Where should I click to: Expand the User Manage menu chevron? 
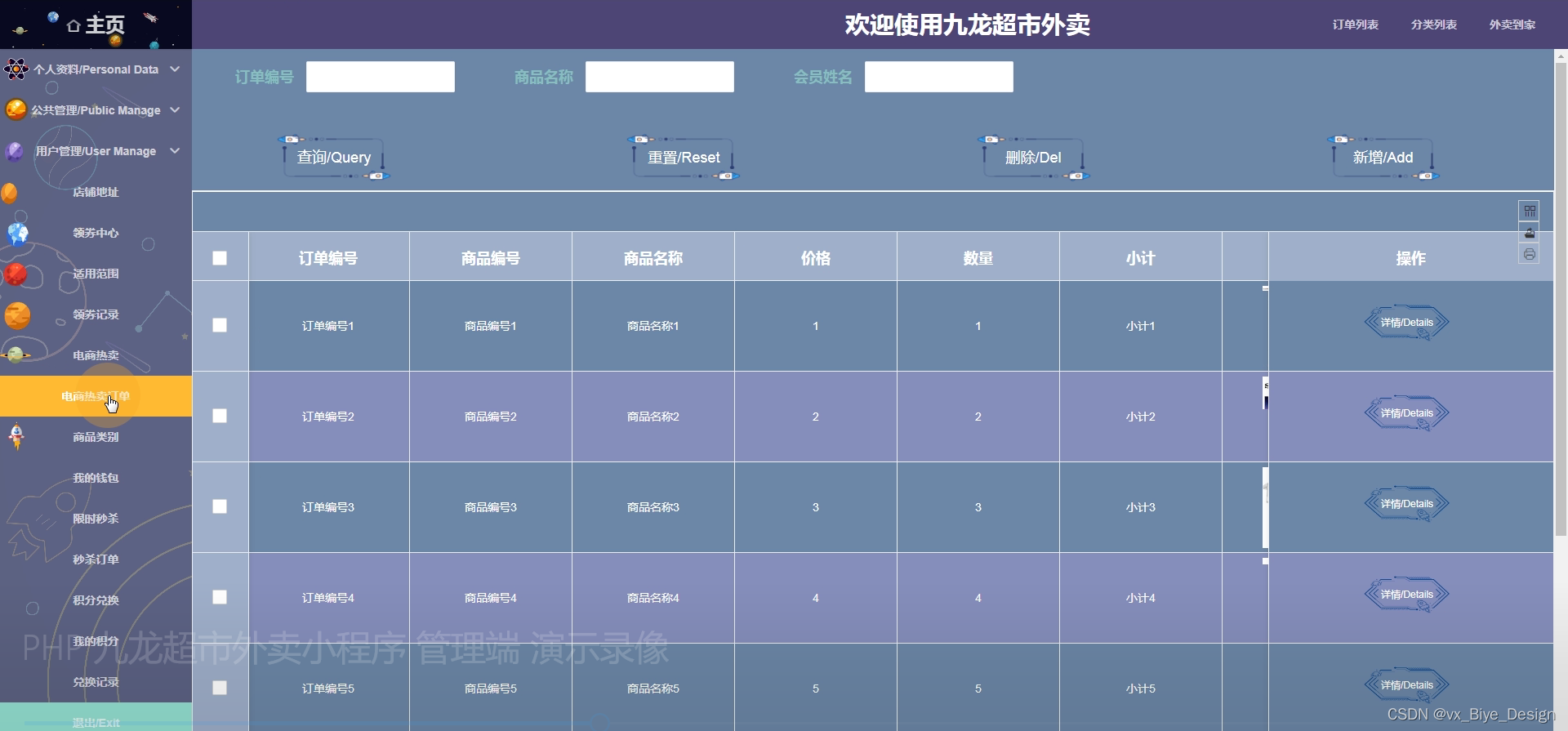pos(175,151)
